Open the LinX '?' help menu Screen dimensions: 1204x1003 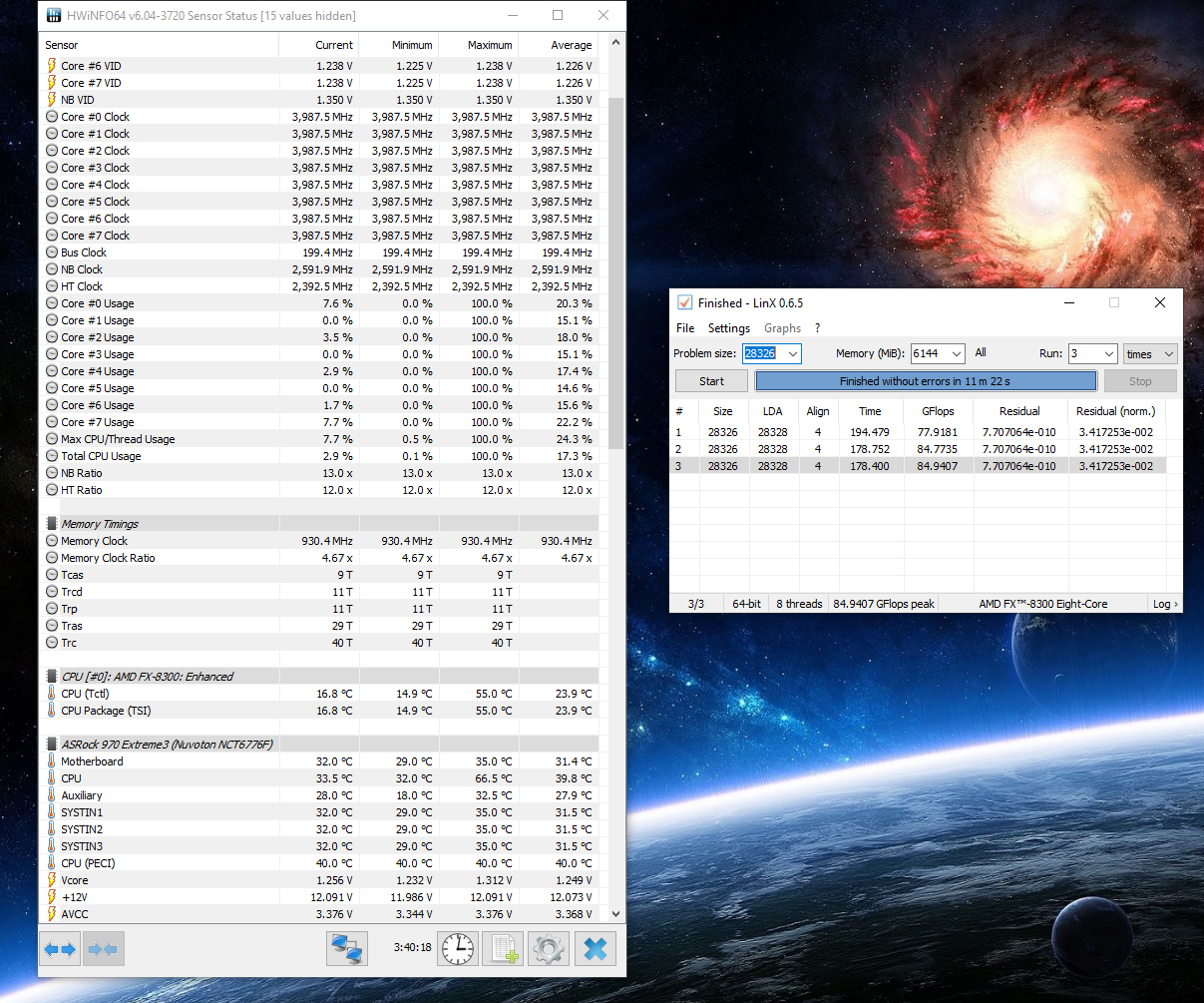(817, 328)
